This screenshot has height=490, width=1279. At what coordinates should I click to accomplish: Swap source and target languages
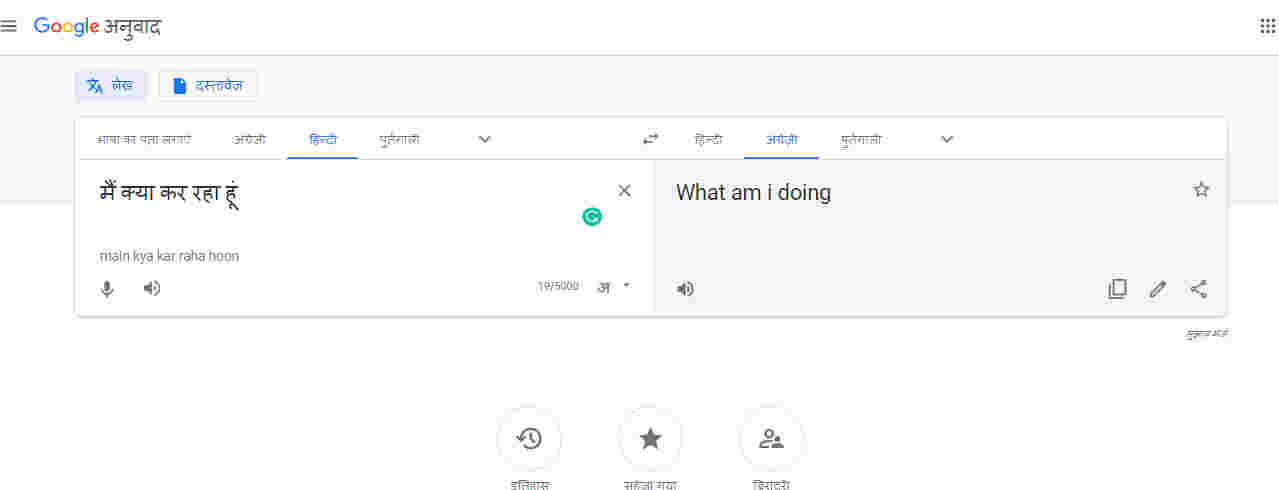pos(651,139)
